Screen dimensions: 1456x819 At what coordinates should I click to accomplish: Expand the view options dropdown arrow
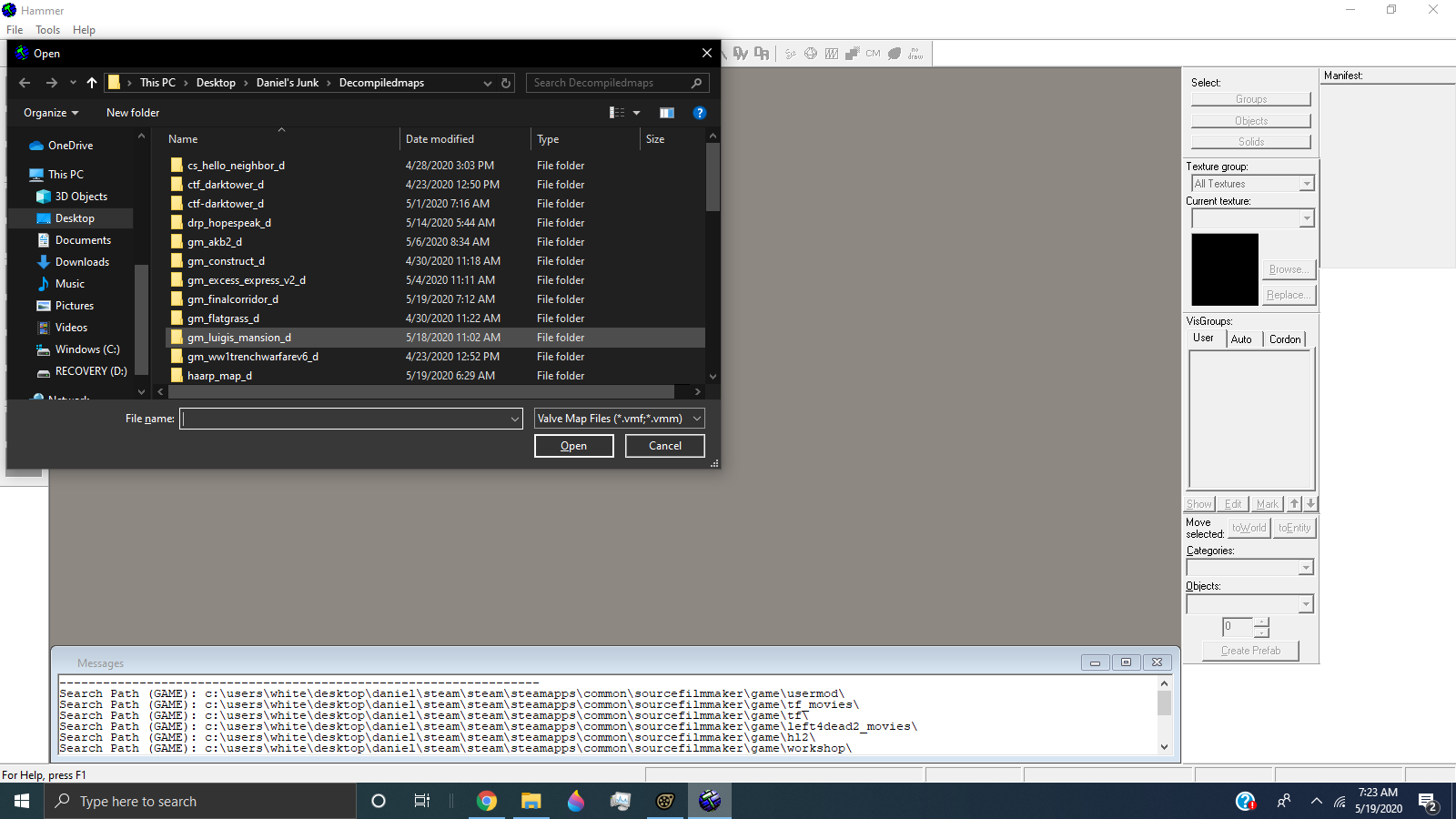636,113
